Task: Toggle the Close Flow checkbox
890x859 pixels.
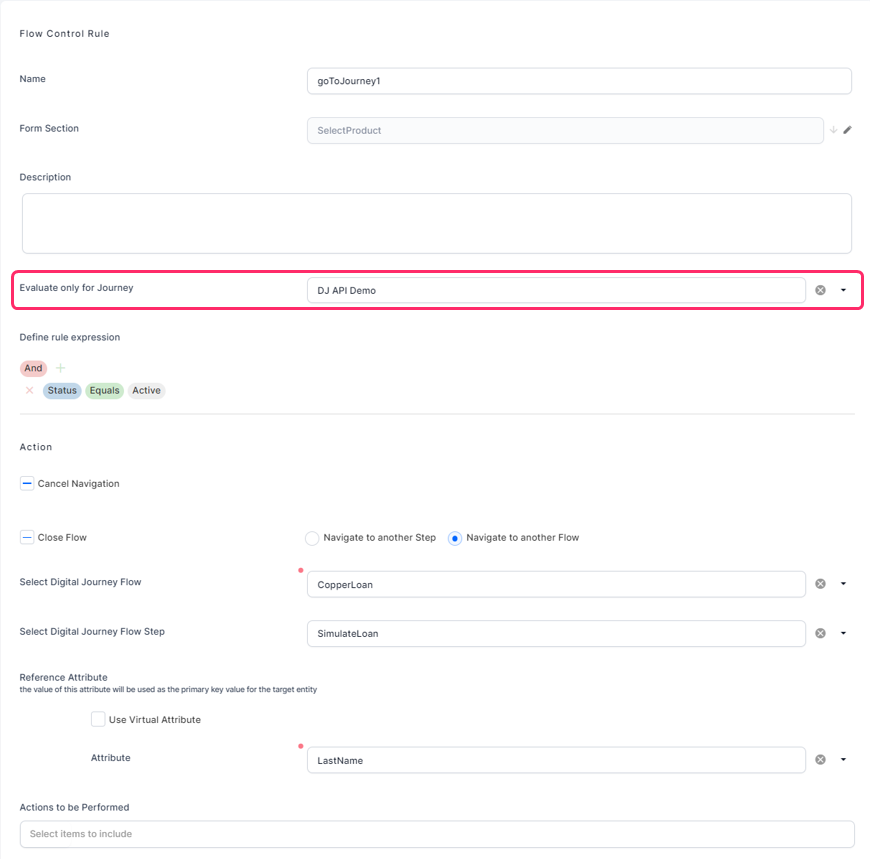Action: pyautogui.click(x=27, y=538)
